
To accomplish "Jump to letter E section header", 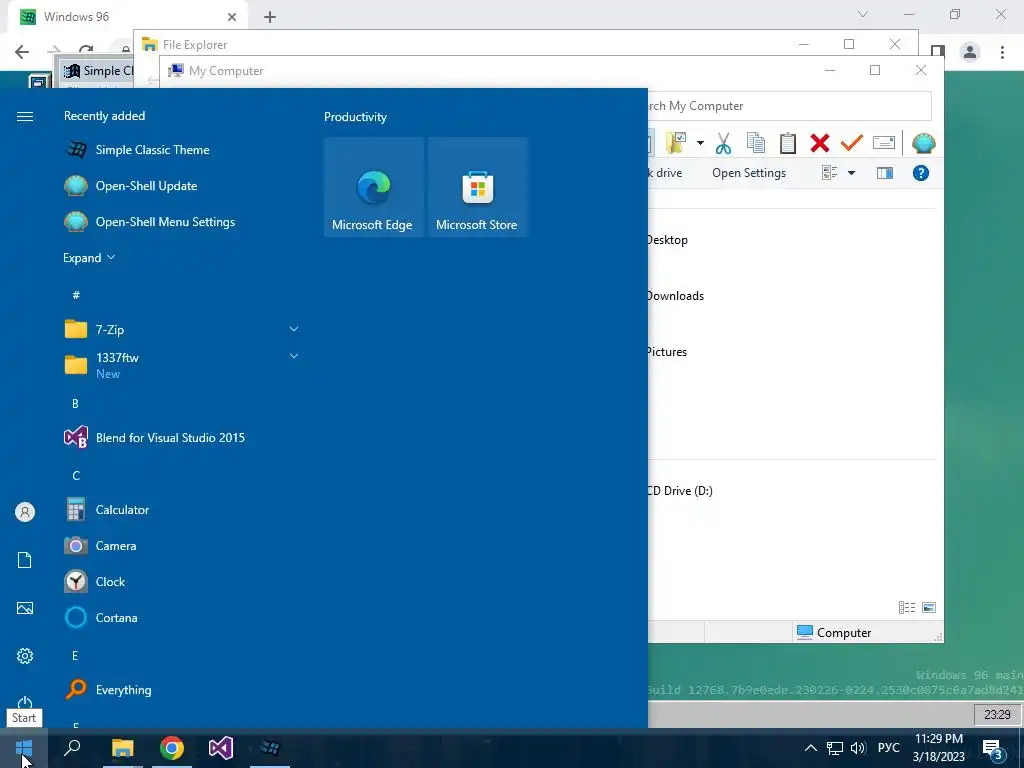I will [x=75, y=656].
